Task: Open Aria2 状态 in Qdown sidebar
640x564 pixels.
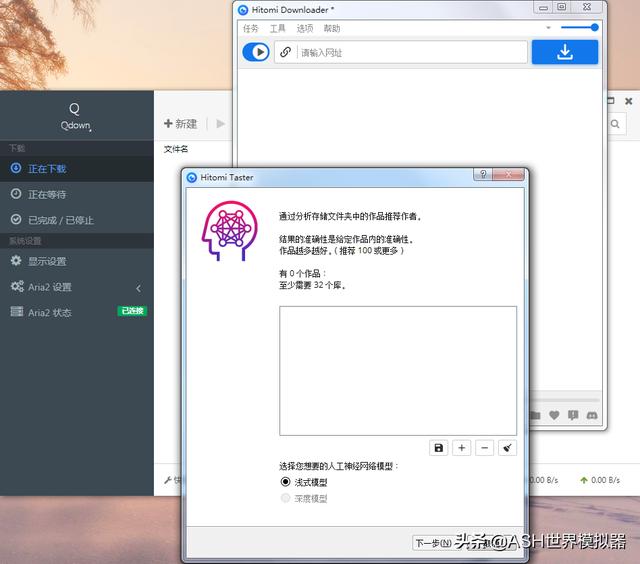Action: (77, 313)
